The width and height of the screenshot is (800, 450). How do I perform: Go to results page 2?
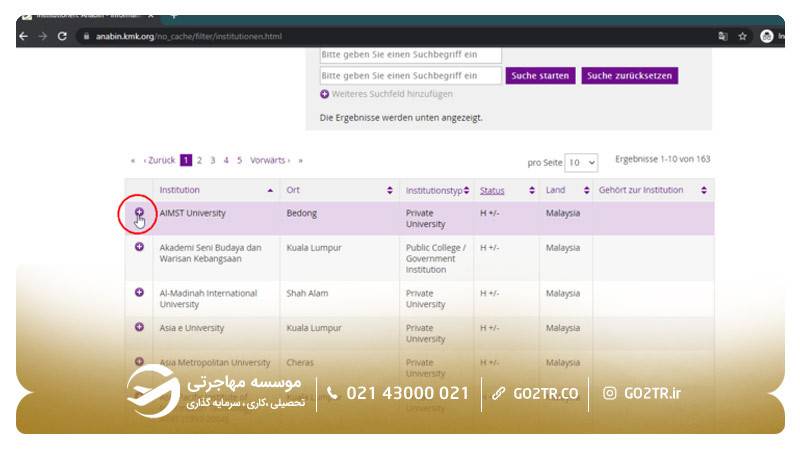[x=199, y=160]
